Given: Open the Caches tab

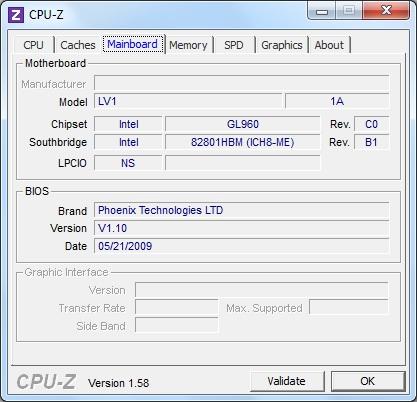Looking at the screenshot, I should coord(78,45).
